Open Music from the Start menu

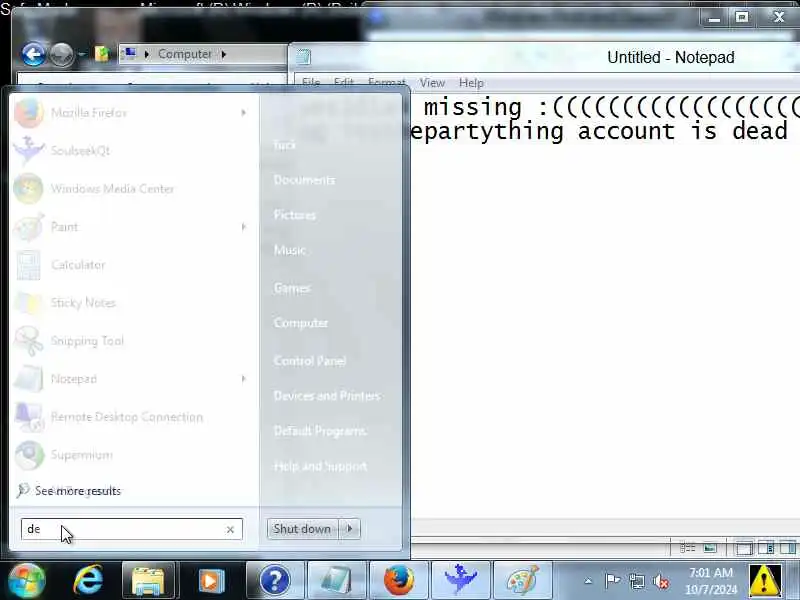289,250
